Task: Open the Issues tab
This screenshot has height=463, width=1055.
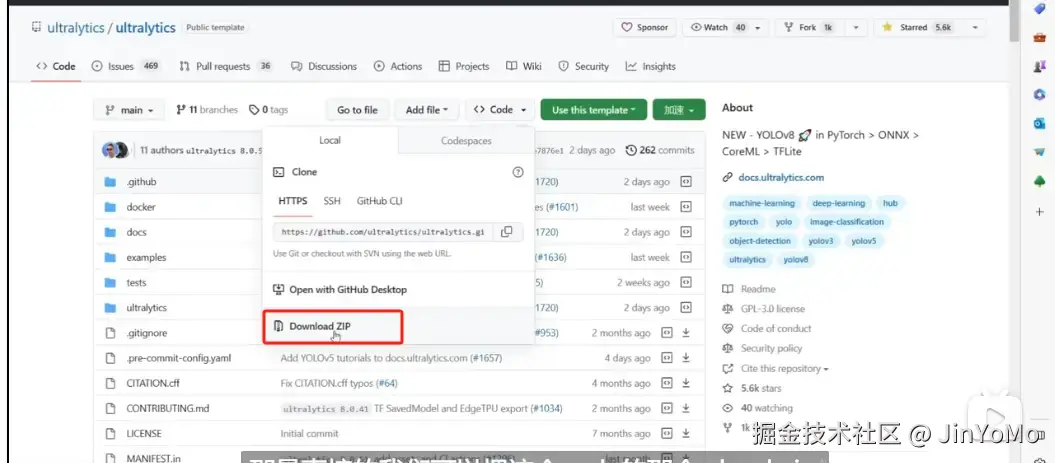Action: pyautogui.click(x=125, y=66)
